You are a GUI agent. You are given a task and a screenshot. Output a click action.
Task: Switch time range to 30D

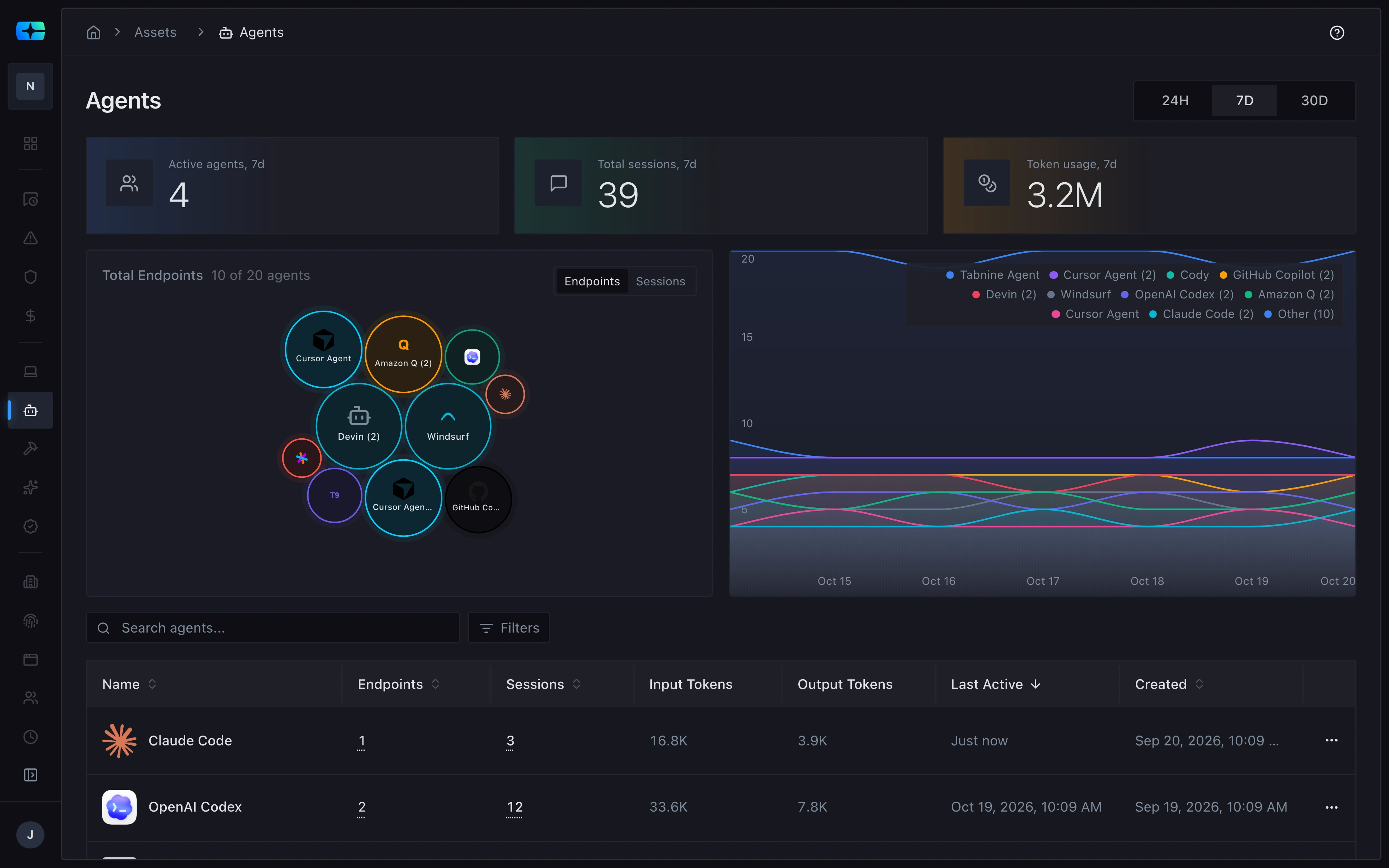1314,101
